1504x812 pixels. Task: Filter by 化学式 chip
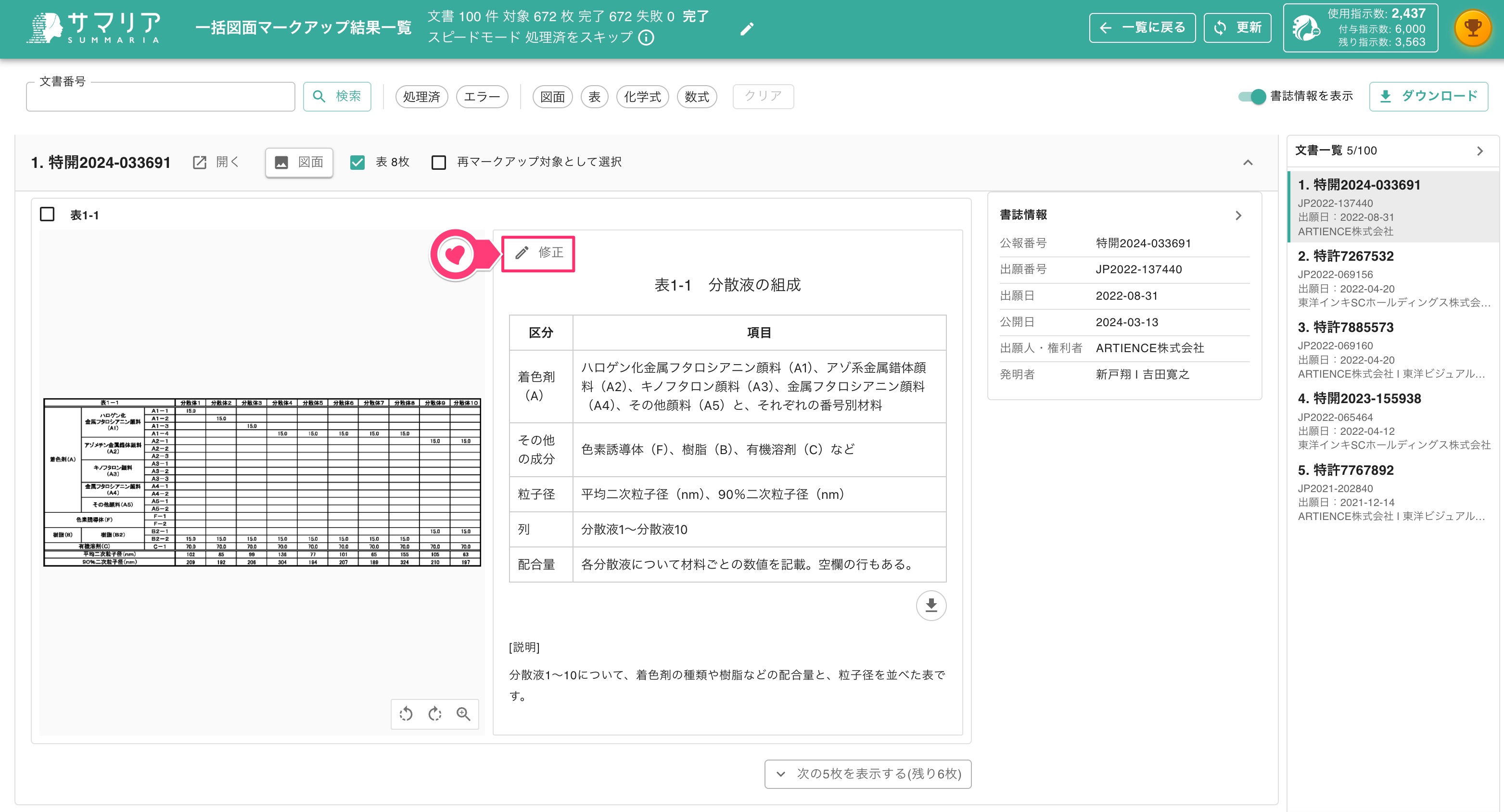click(642, 97)
